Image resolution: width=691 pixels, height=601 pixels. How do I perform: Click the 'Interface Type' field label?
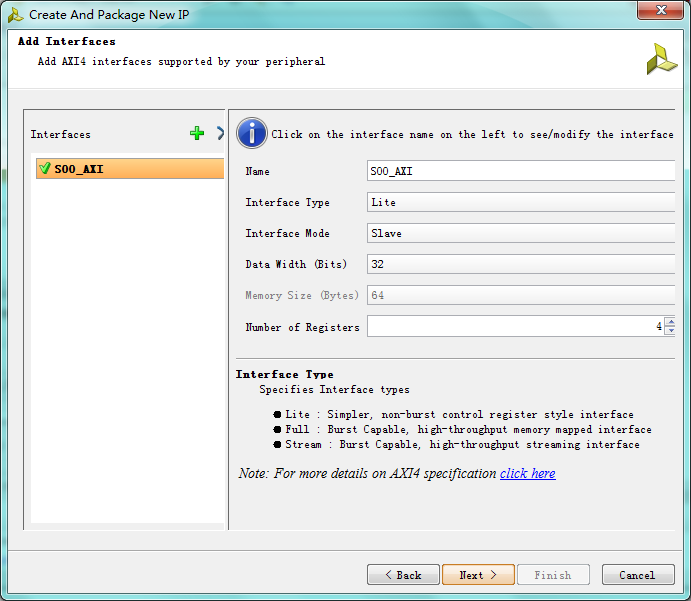point(287,203)
